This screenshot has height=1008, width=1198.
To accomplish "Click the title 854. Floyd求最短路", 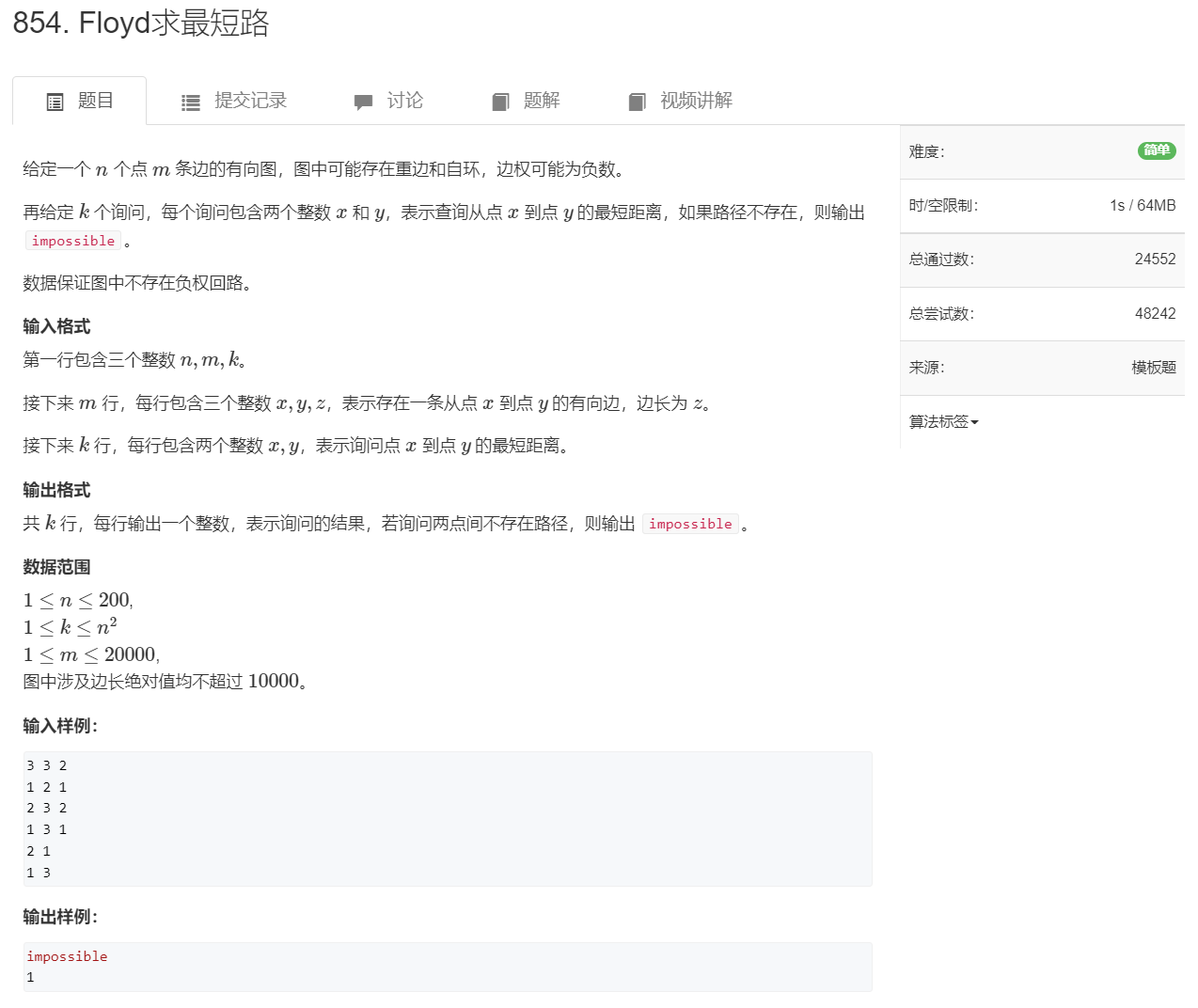I will click(x=141, y=23).
